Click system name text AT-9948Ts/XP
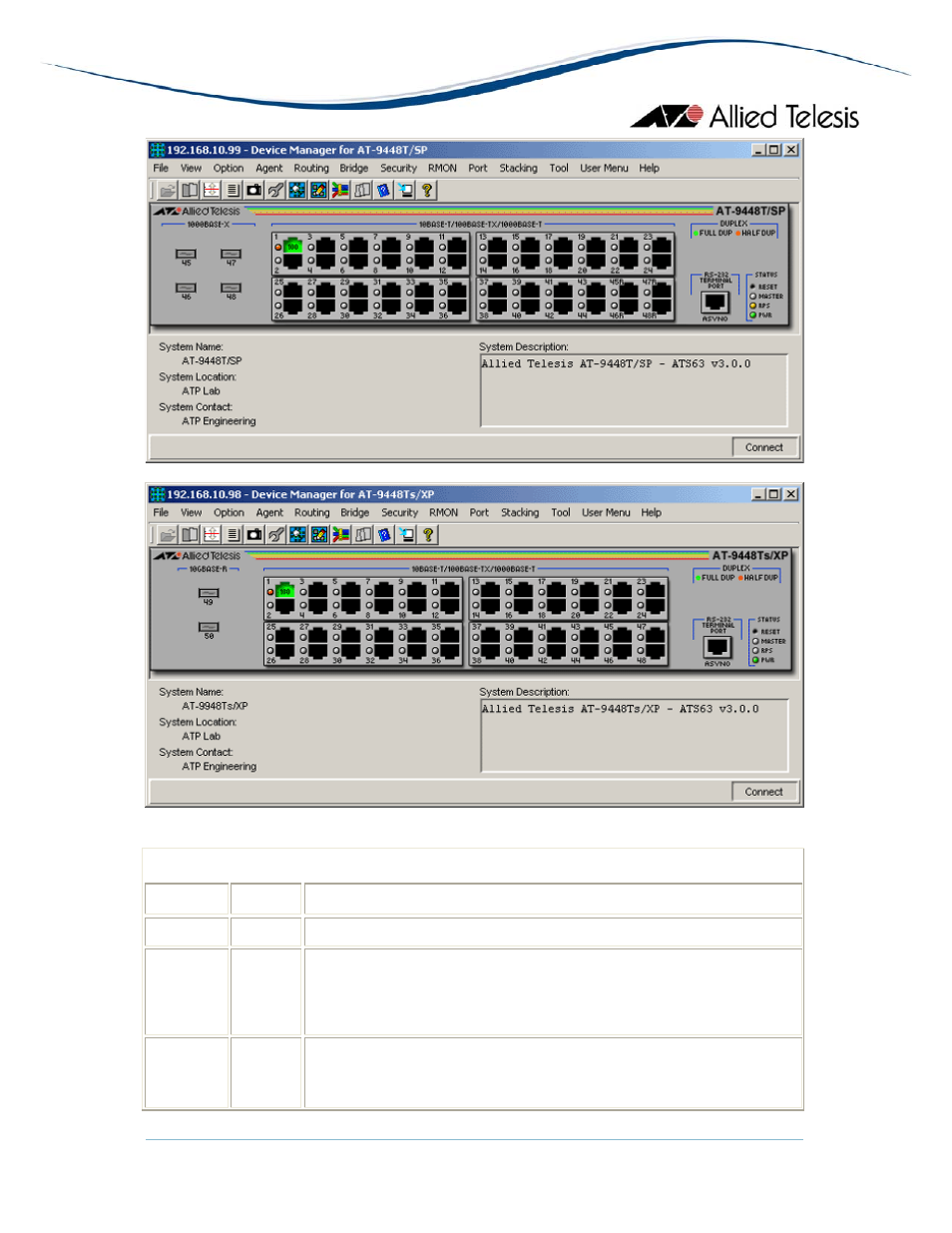The width and height of the screenshot is (952, 1233). [x=215, y=706]
